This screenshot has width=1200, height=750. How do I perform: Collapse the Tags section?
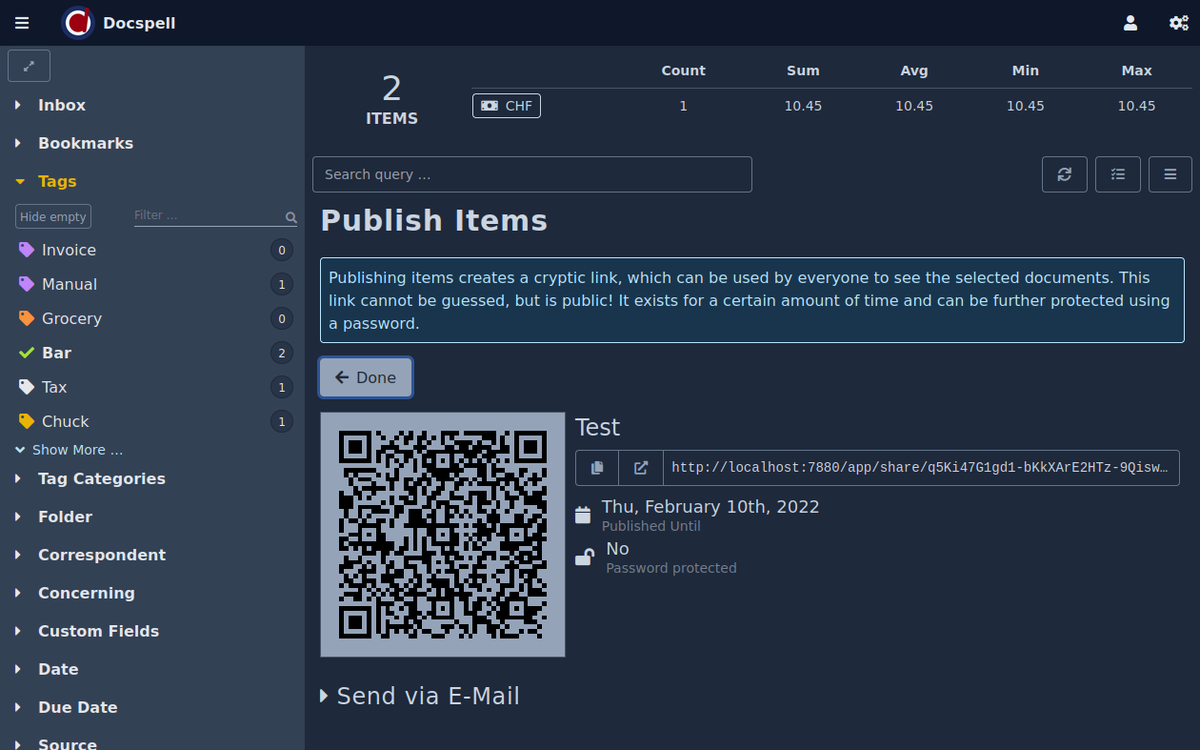(x=56, y=181)
